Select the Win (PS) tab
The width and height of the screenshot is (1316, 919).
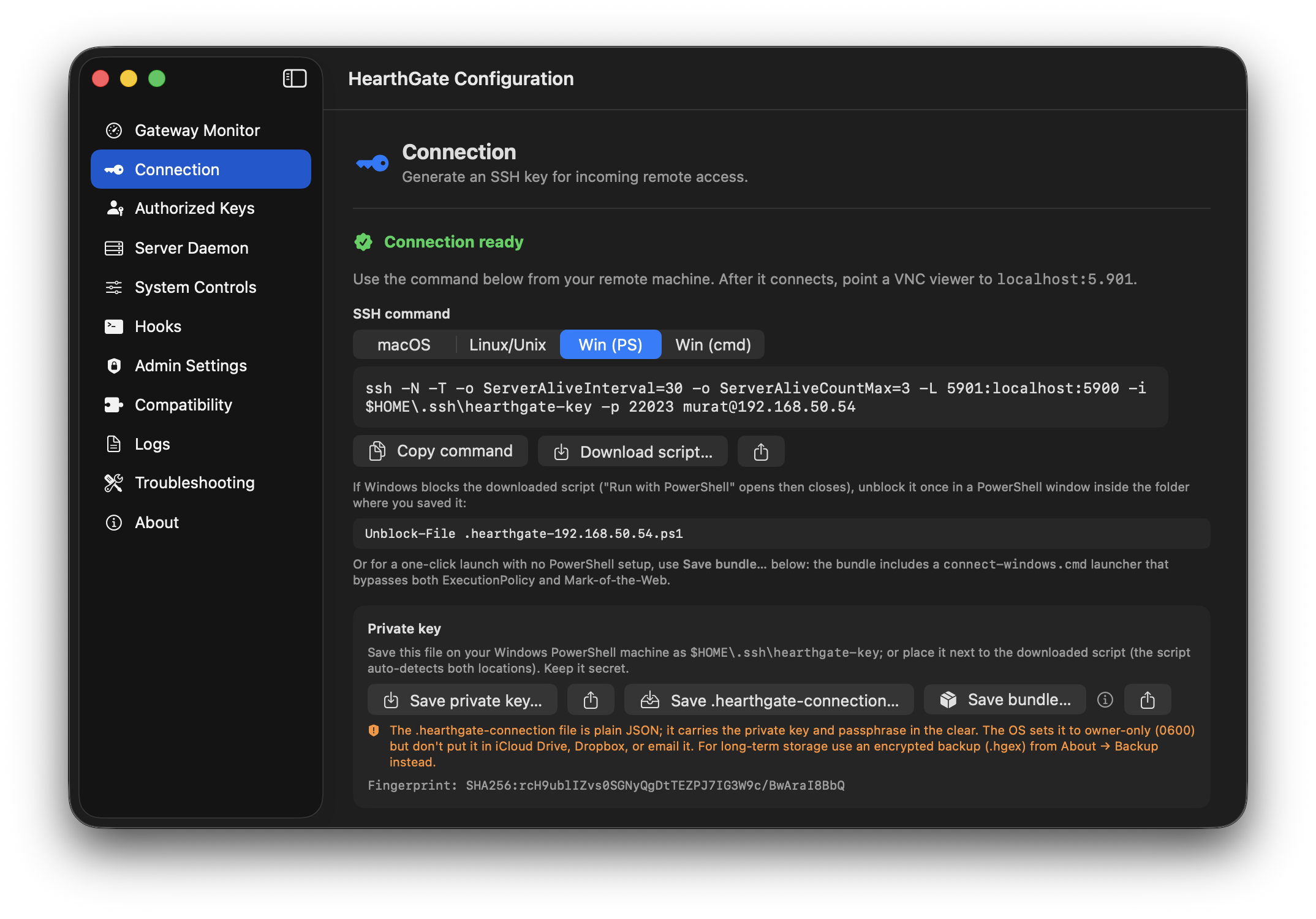tap(610, 344)
